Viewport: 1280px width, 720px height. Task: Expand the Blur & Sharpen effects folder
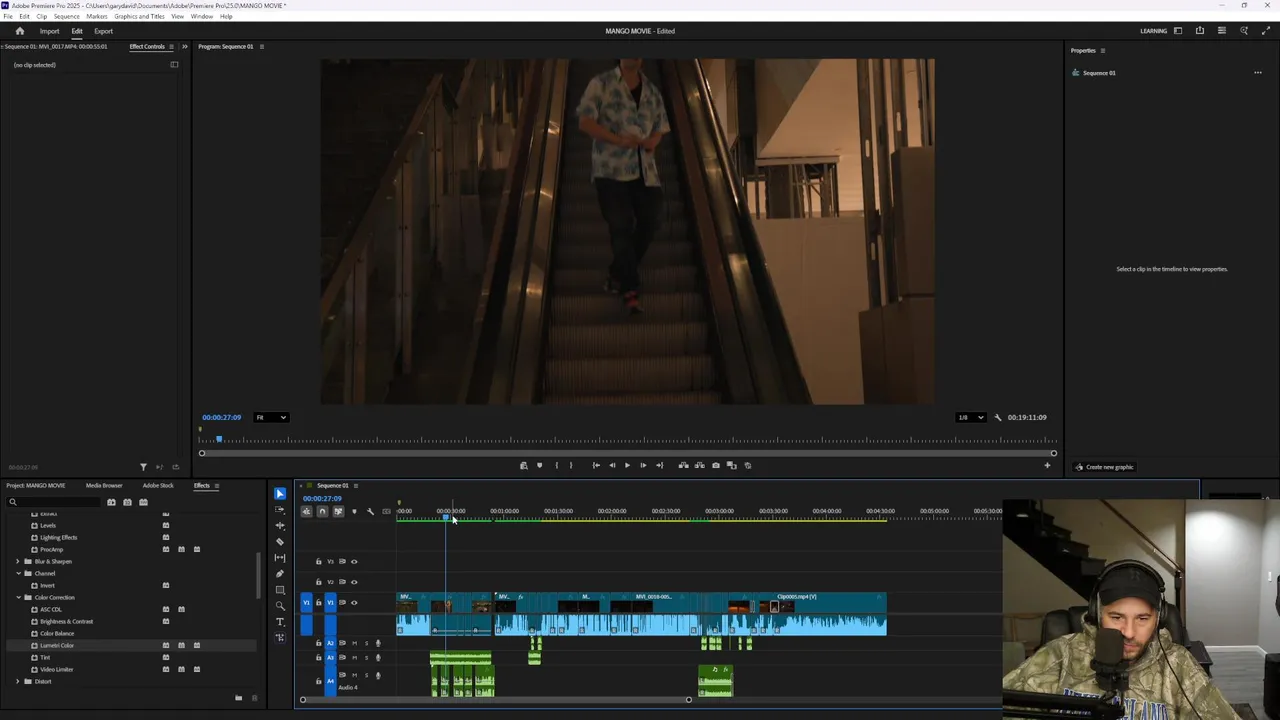[x=18, y=562]
